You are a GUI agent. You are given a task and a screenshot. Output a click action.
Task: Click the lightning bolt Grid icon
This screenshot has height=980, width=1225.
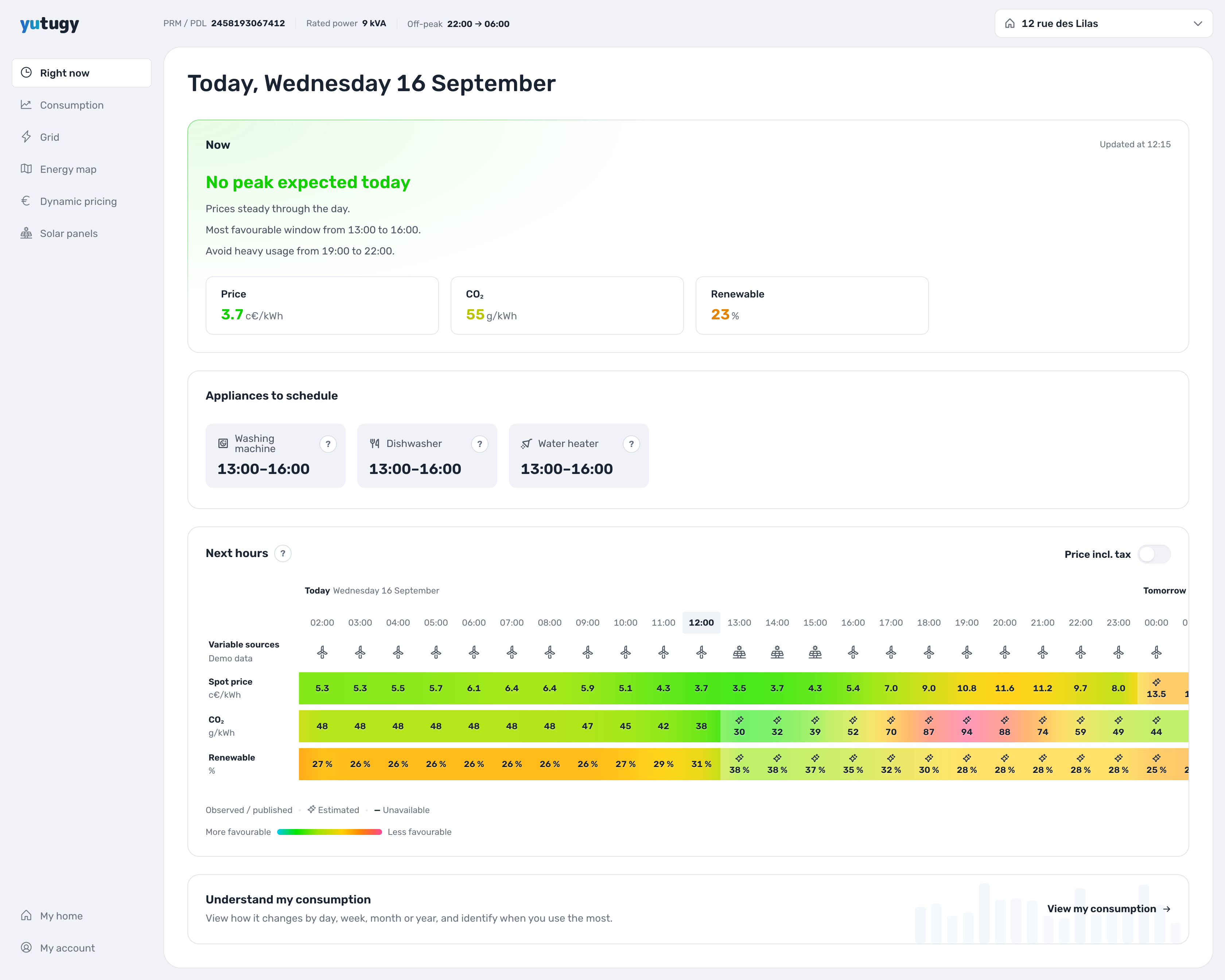26,137
